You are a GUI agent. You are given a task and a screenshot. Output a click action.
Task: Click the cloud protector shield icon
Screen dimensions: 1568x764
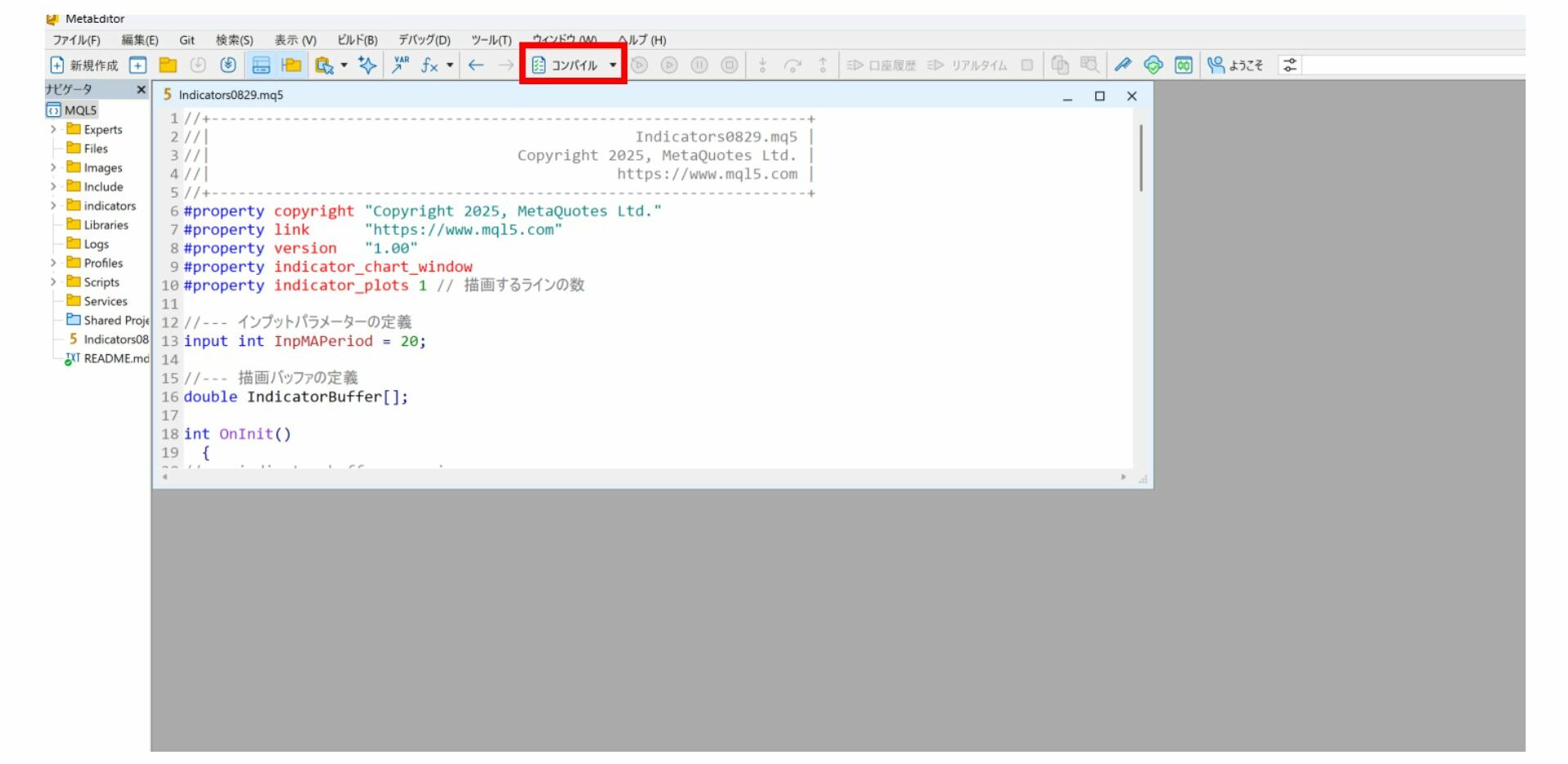point(1152,65)
